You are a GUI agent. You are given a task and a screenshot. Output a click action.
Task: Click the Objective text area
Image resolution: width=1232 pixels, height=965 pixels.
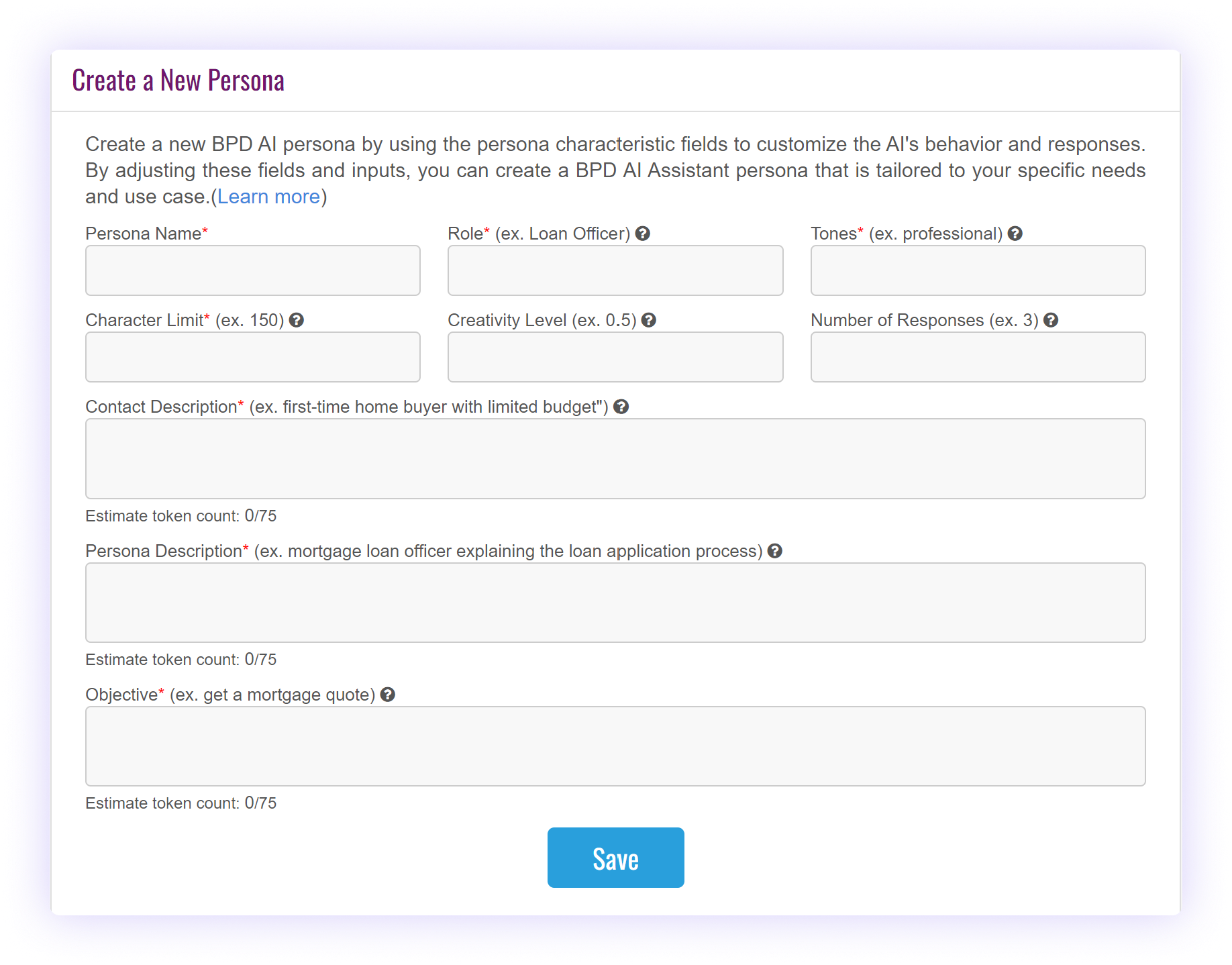point(615,746)
